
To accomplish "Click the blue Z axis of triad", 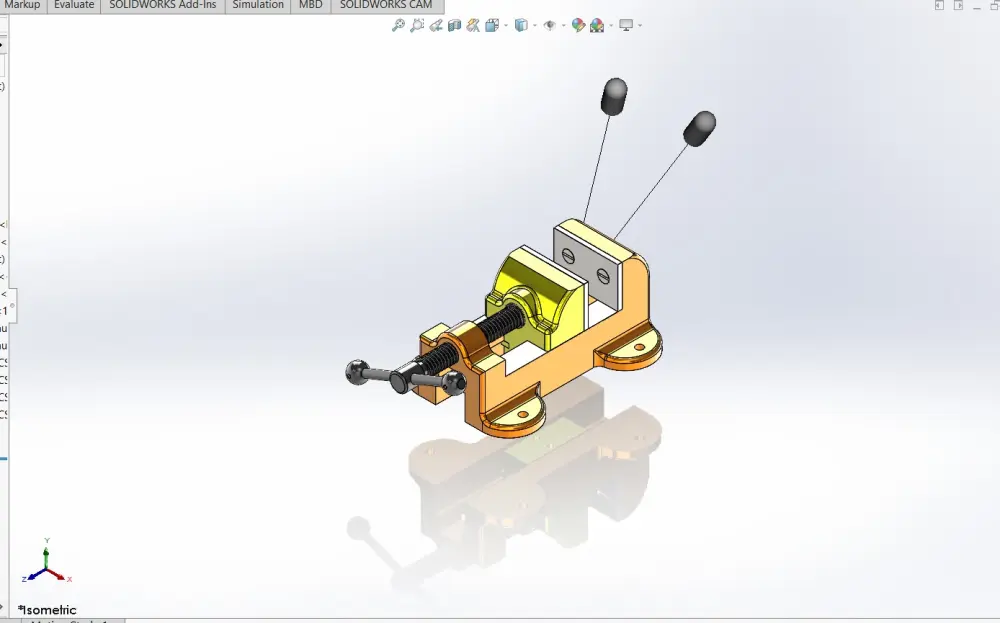I will coord(34,575).
